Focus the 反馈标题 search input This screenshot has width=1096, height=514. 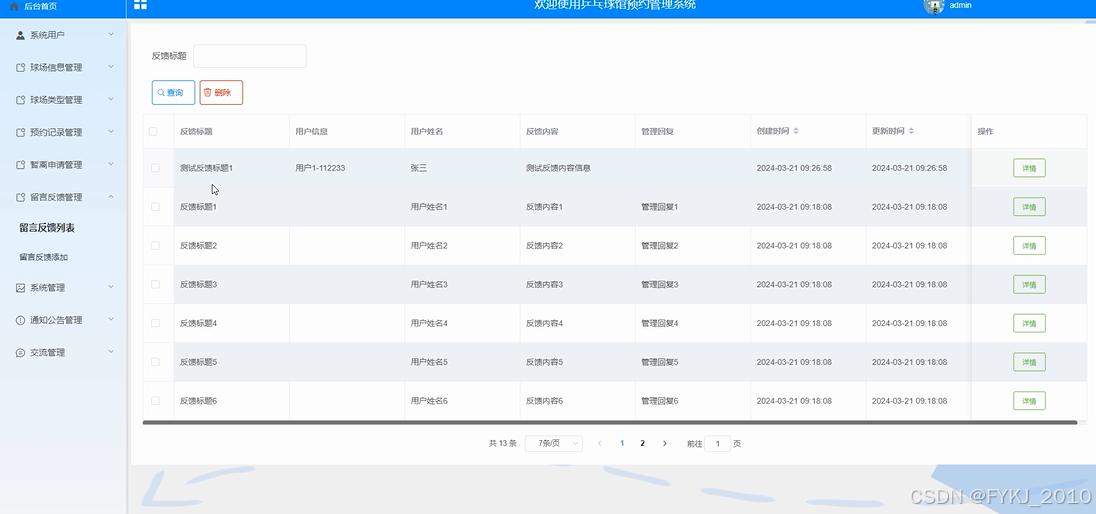pyautogui.click(x=250, y=56)
